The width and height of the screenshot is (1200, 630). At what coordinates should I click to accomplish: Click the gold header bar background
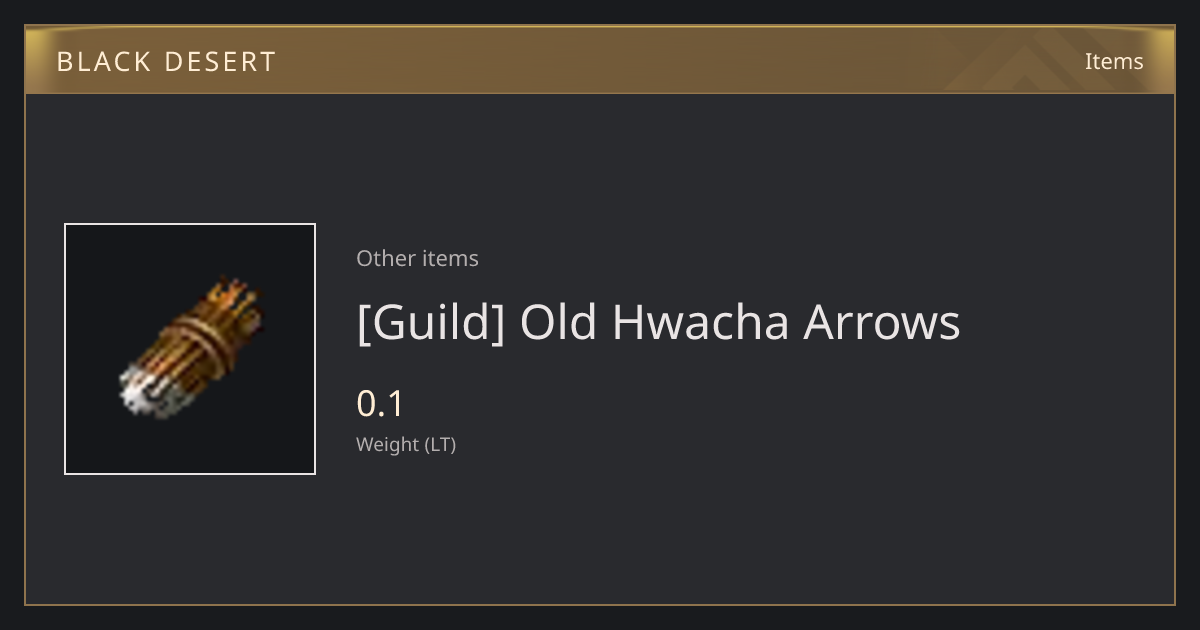pyautogui.click(x=600, y=60)
